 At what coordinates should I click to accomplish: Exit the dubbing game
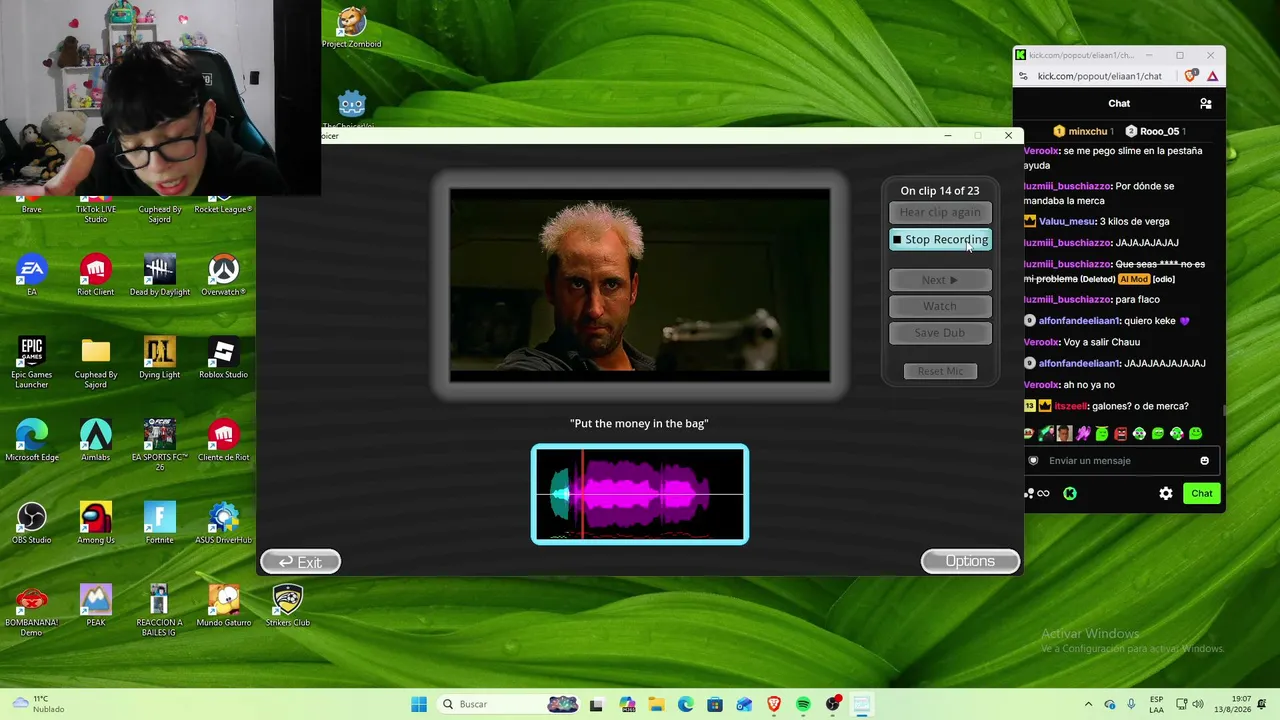[x=300, y=562]
